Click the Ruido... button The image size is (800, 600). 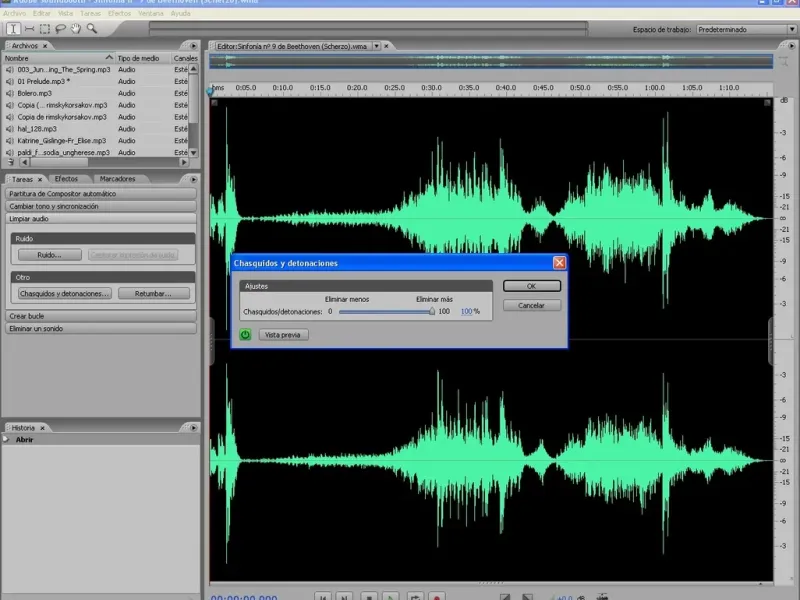49,255
